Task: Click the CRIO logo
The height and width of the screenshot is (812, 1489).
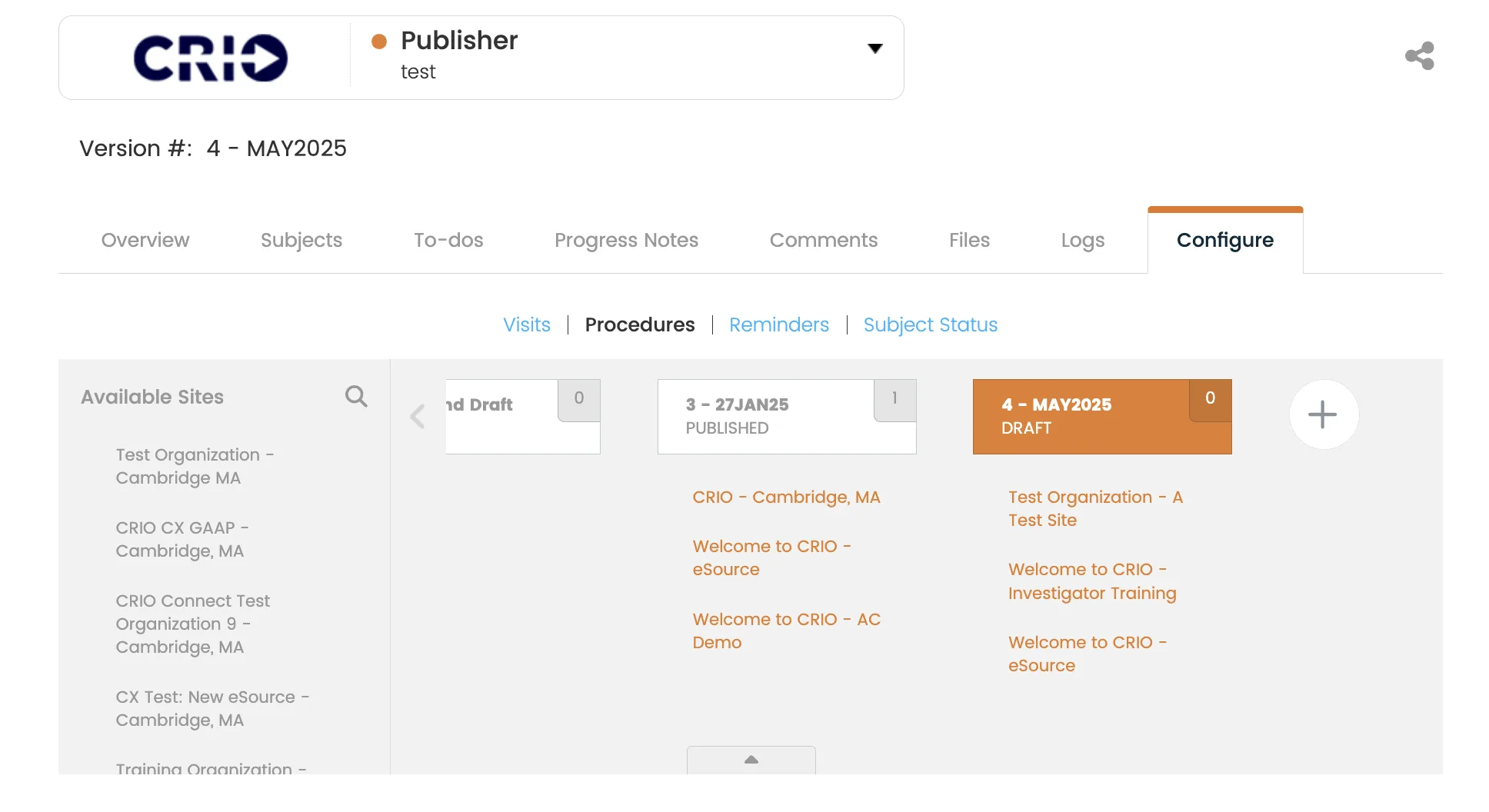Action: (x=210, y=58)
